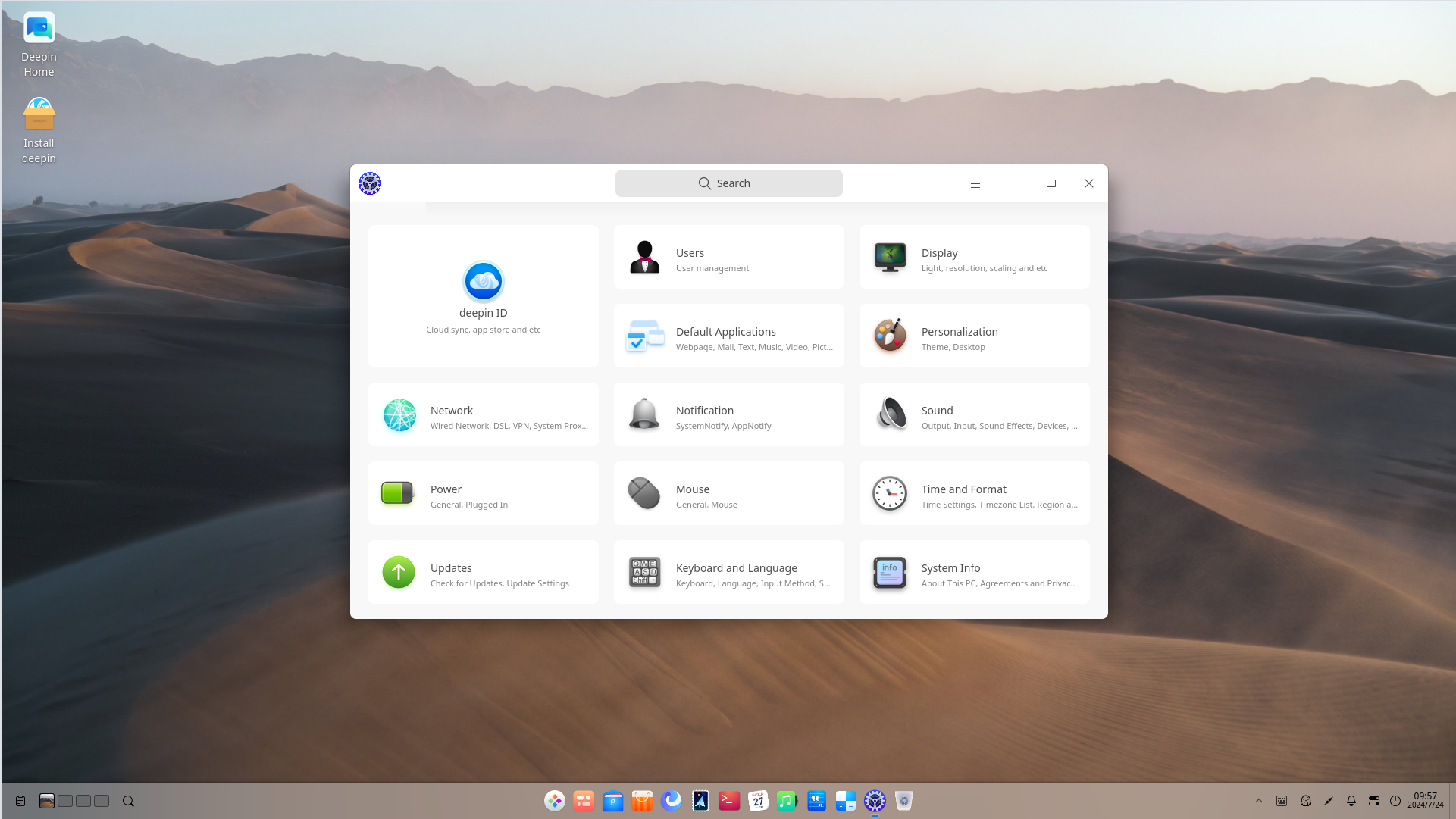Open the Calendar app from the dock
Image resolution: width=1456 pixels, height=819 pixels.
tap(758, 801)
